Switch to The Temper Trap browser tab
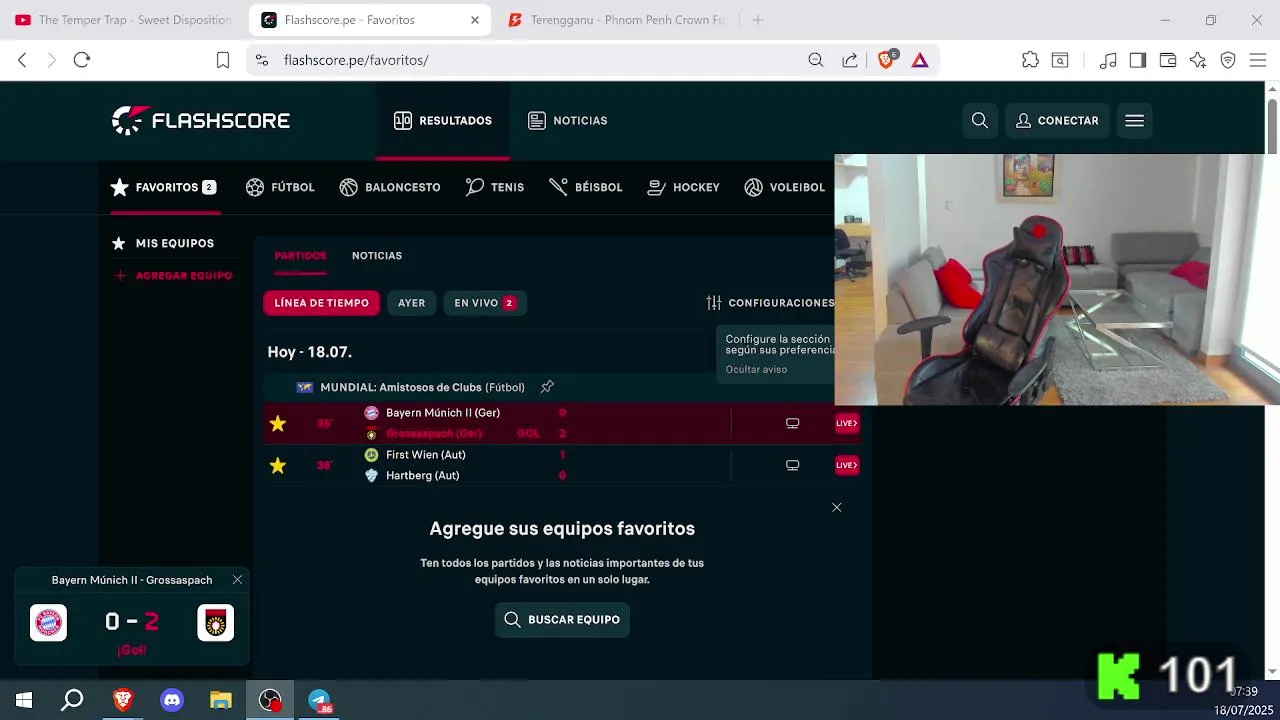The image size is (1280, 720). tap(124, 20)
